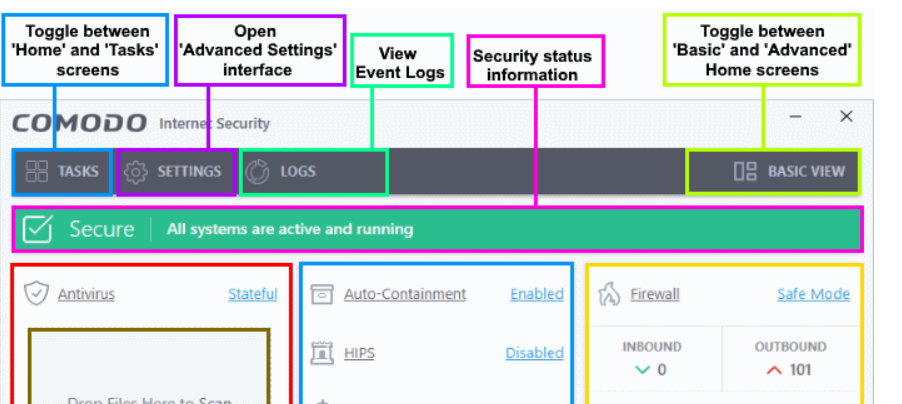902x404 pixels.
Task: Click the Auto-Containment box icon
Action: tap(321, 294)
